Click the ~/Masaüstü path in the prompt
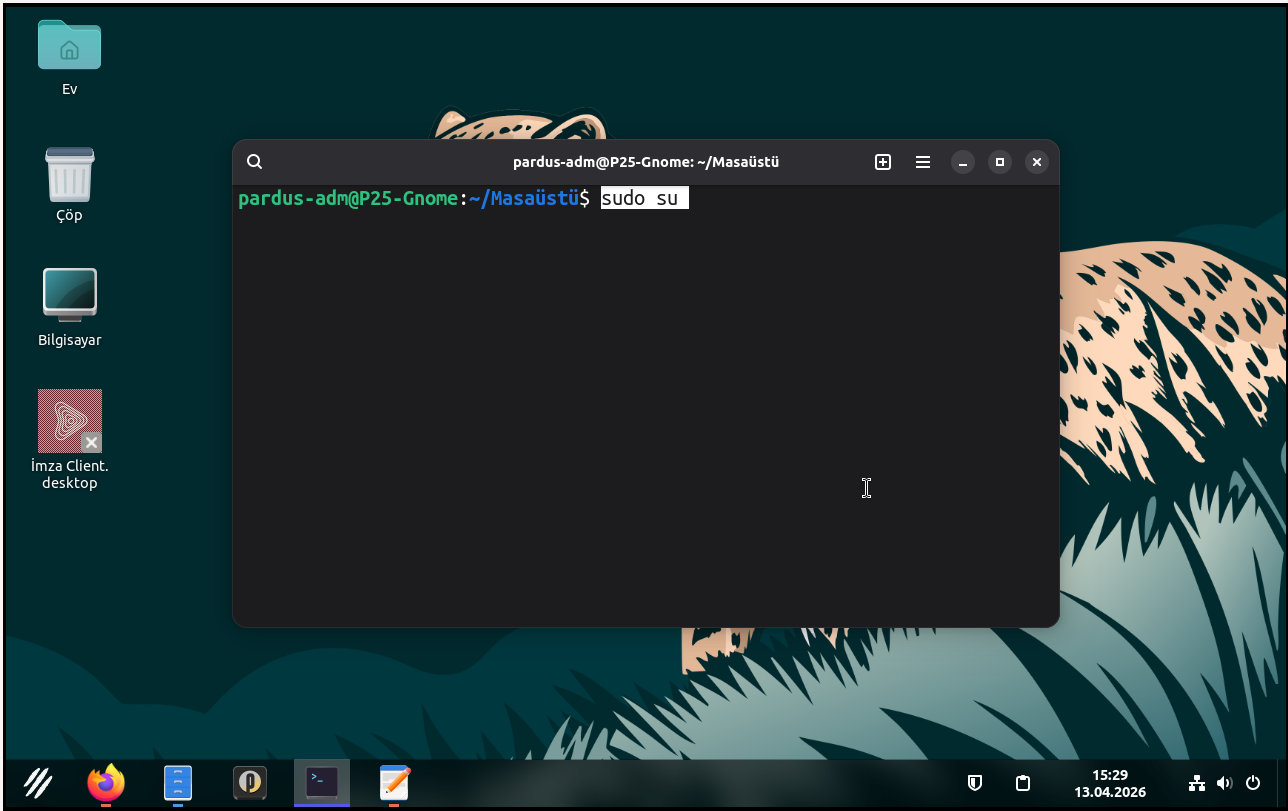1288x811 pixels. (x=523, y=198)
